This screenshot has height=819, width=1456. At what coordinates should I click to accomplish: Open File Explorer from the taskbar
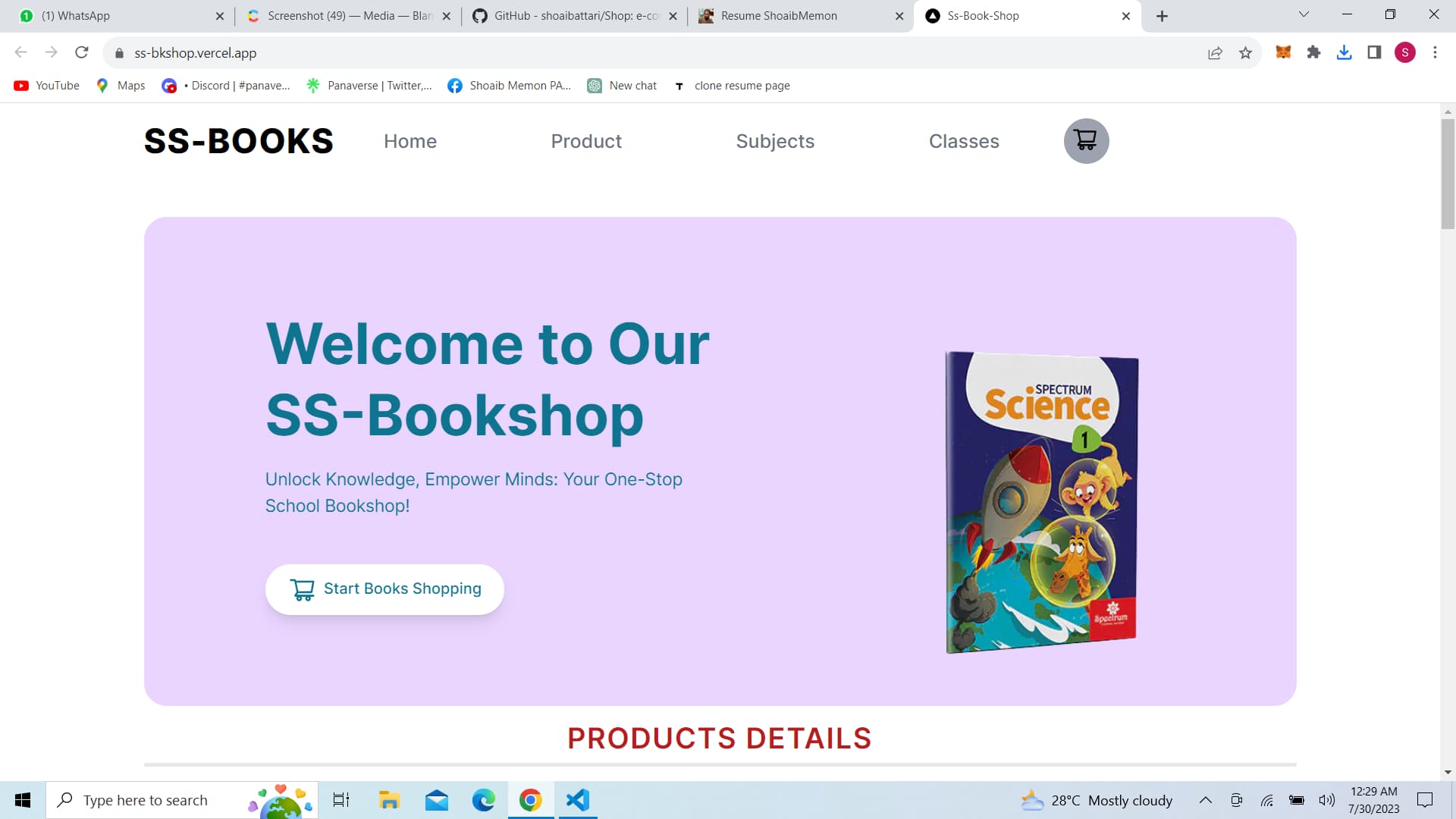tap(388, 800)
